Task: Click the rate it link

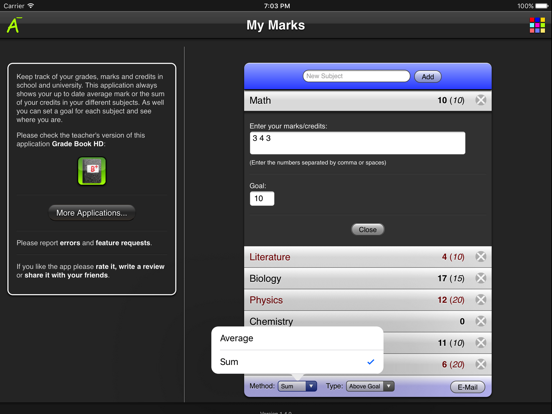Action: (106, 266)
